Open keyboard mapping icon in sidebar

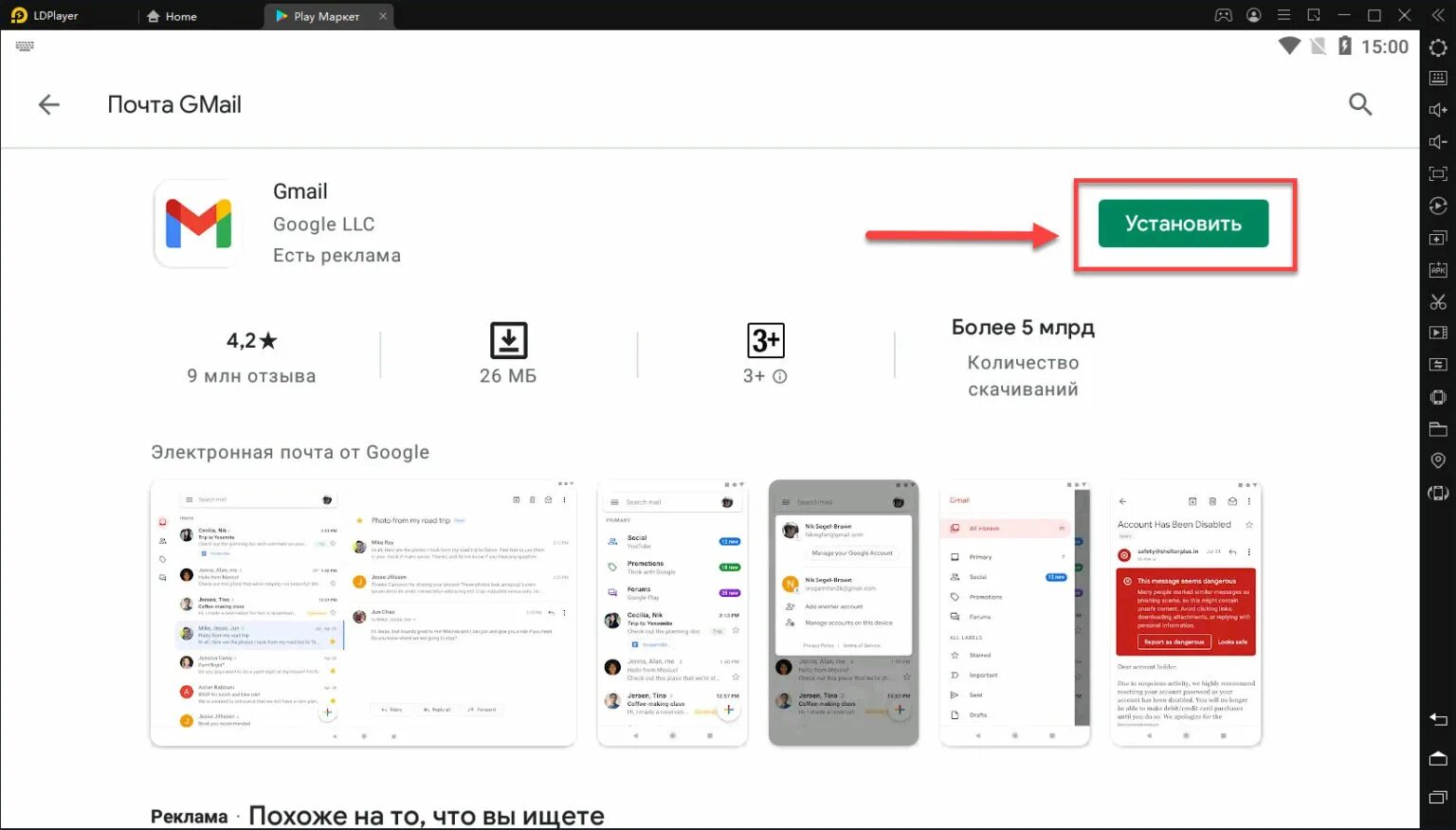click(x=1438, y=79)
